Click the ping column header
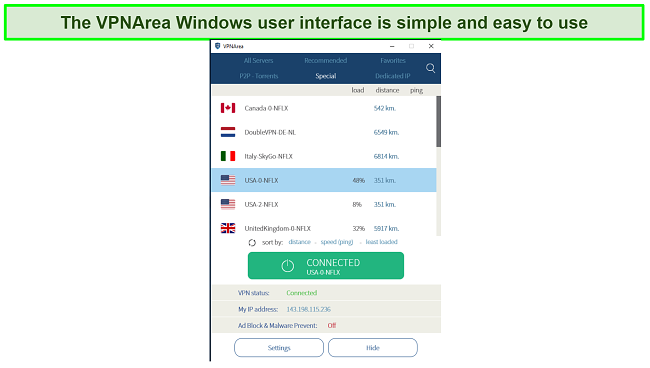Viewport: 650px width, 368px height. (x=416, y=90)
